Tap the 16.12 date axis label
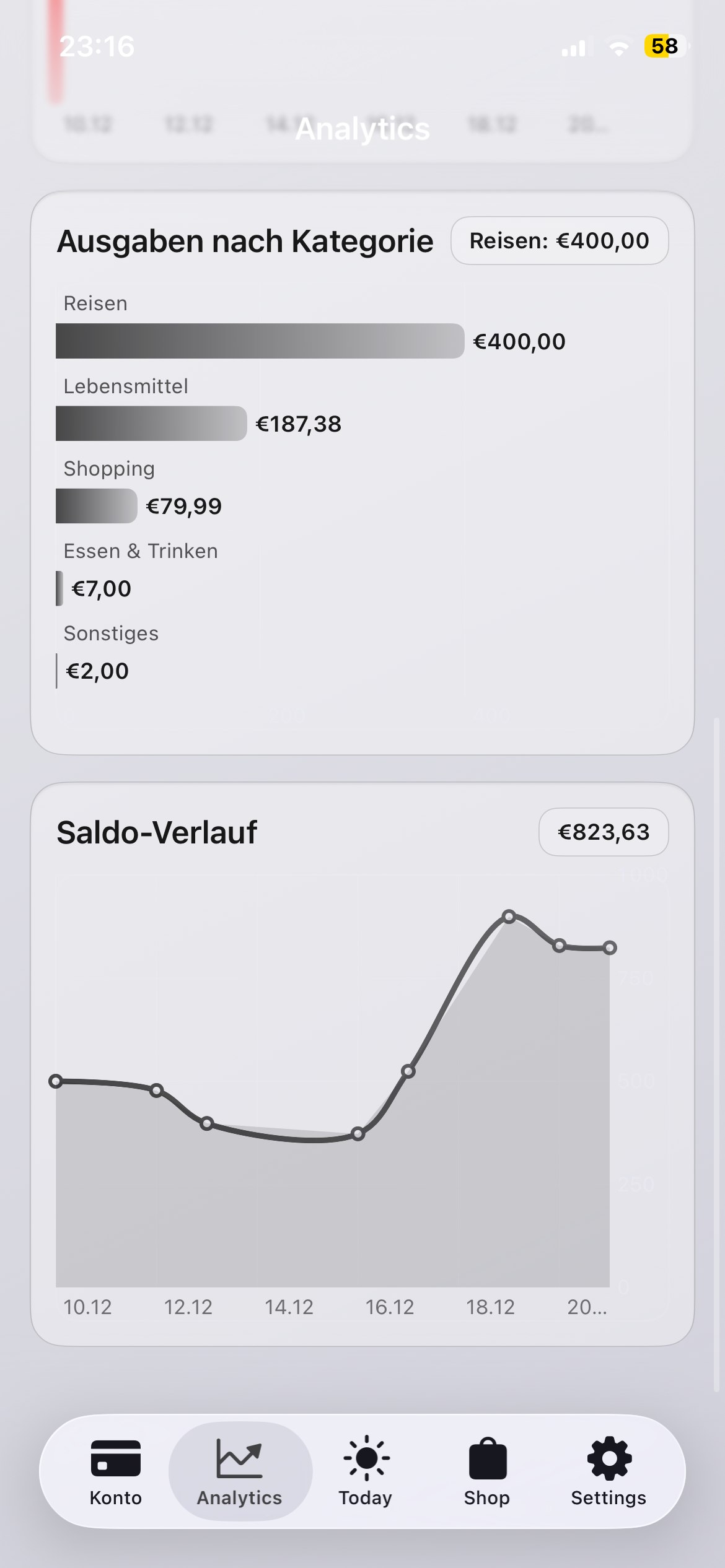The height and width of the screenshot is (1568, 725). click(x=390, y=1307)
